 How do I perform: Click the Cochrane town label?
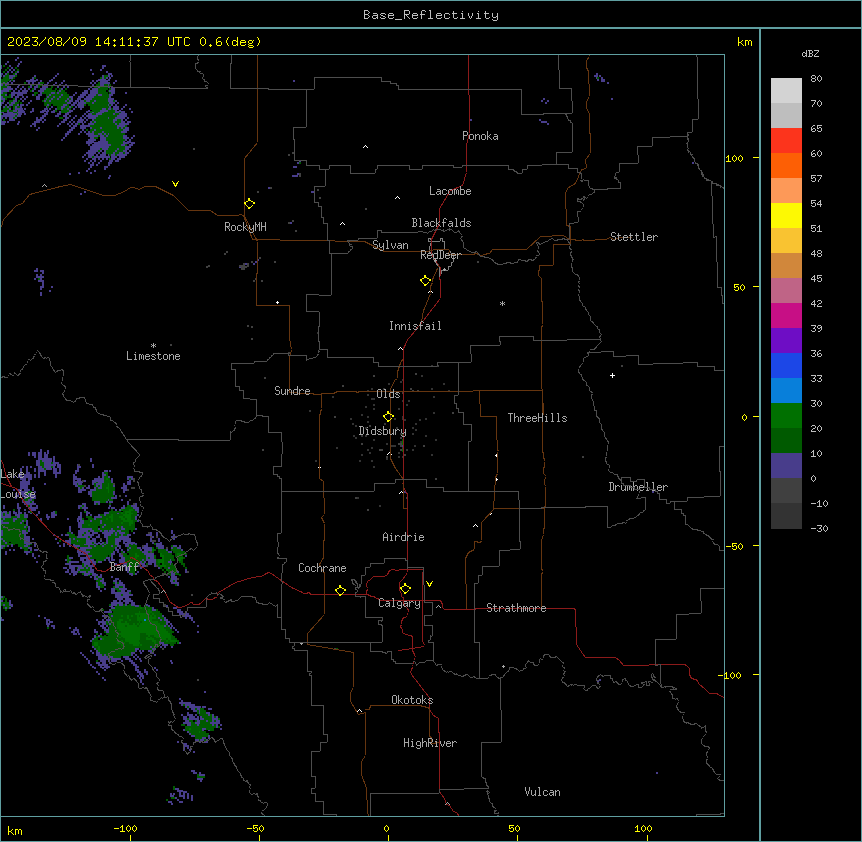click(322, 568)
